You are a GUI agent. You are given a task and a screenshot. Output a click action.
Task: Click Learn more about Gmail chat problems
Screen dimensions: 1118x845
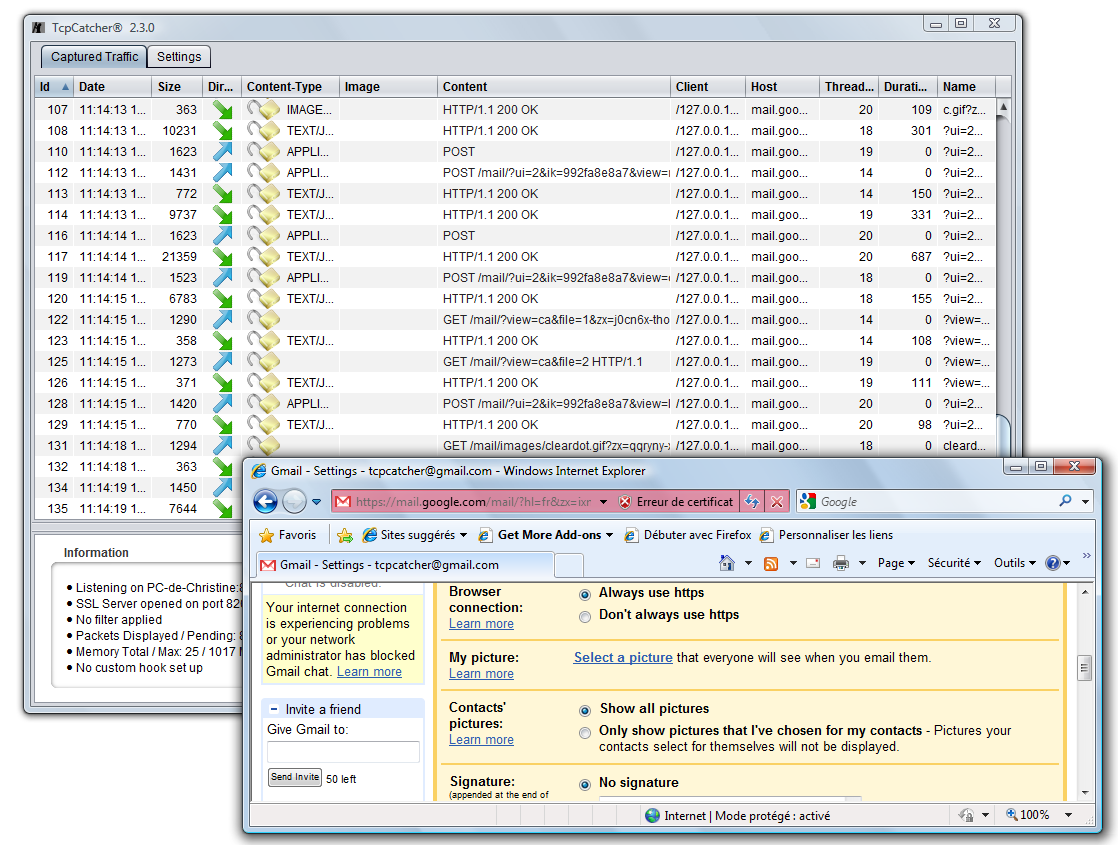[x=369, y=672]
